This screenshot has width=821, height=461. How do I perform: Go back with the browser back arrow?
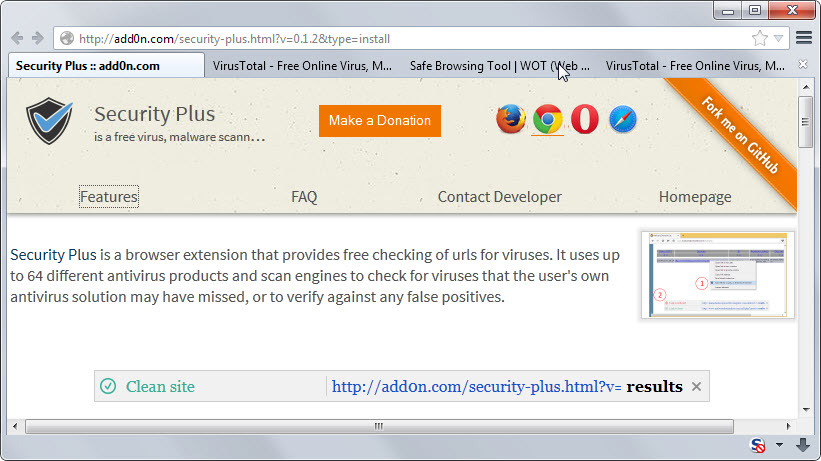[17, 38]
